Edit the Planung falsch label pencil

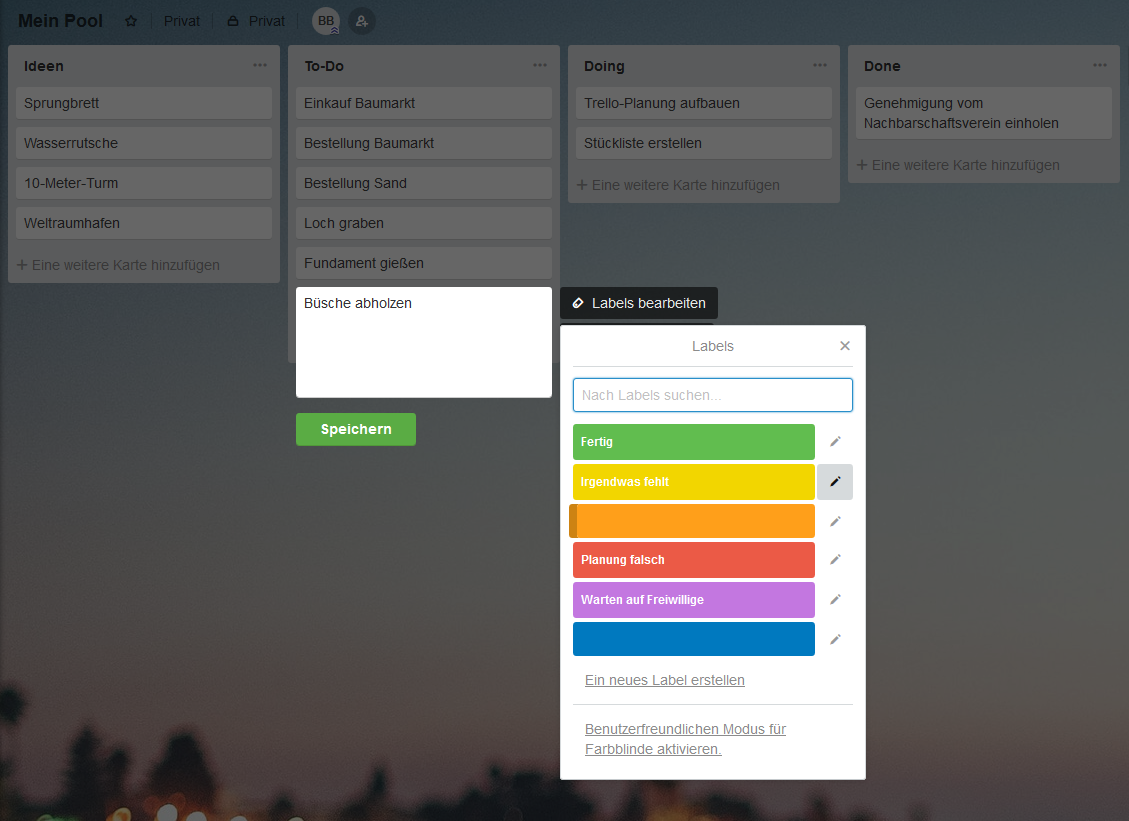tap(835, 559)
